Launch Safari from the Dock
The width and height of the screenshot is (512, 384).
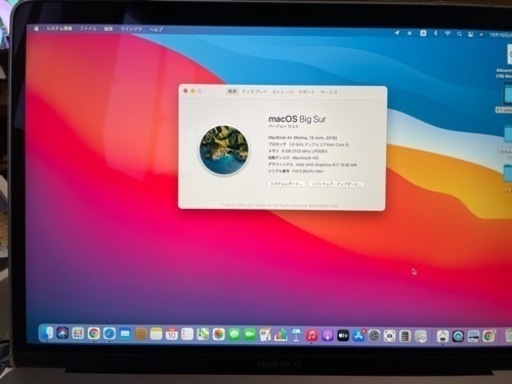[x=109, y=333]
